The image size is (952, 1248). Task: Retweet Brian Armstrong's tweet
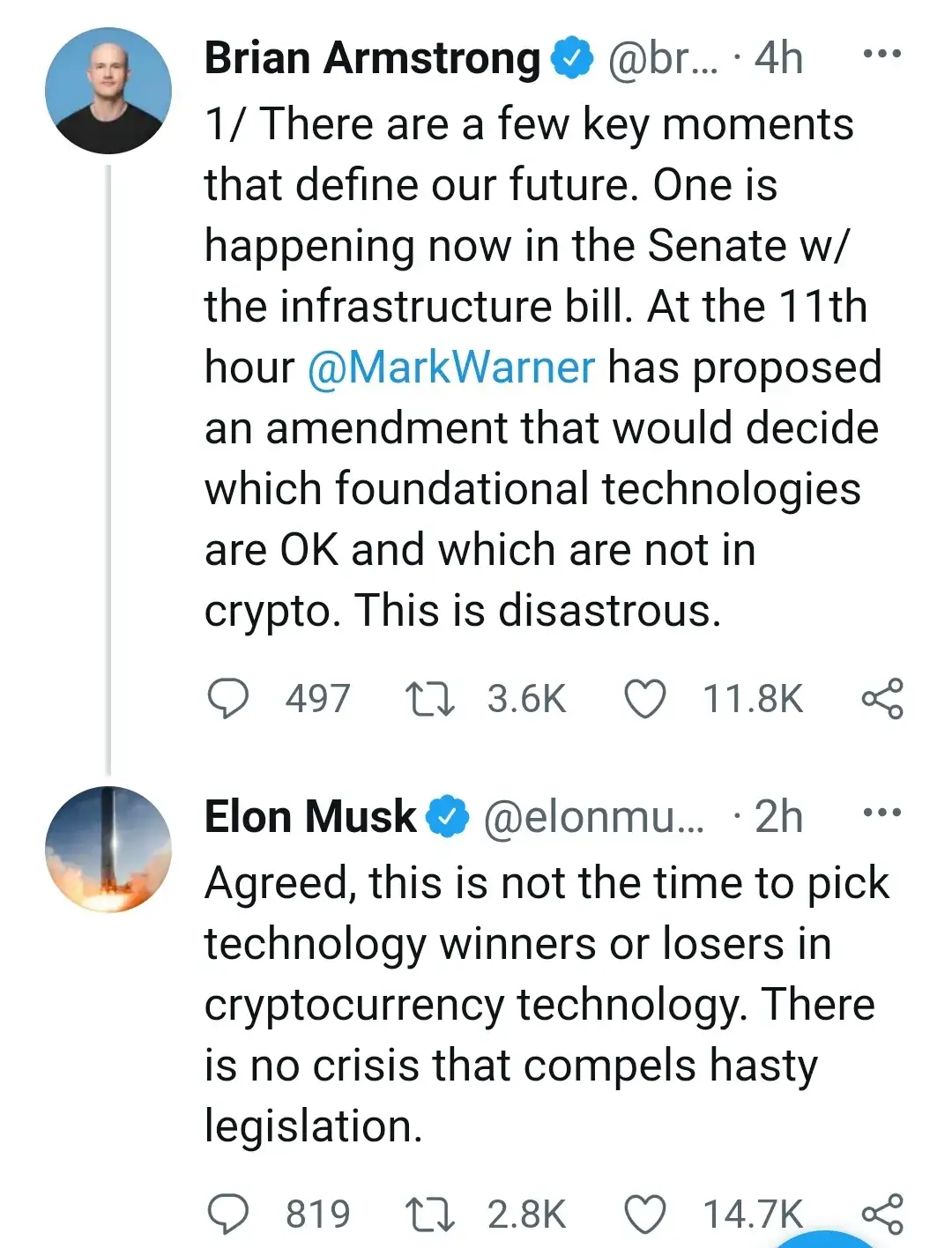click(429, 699)
